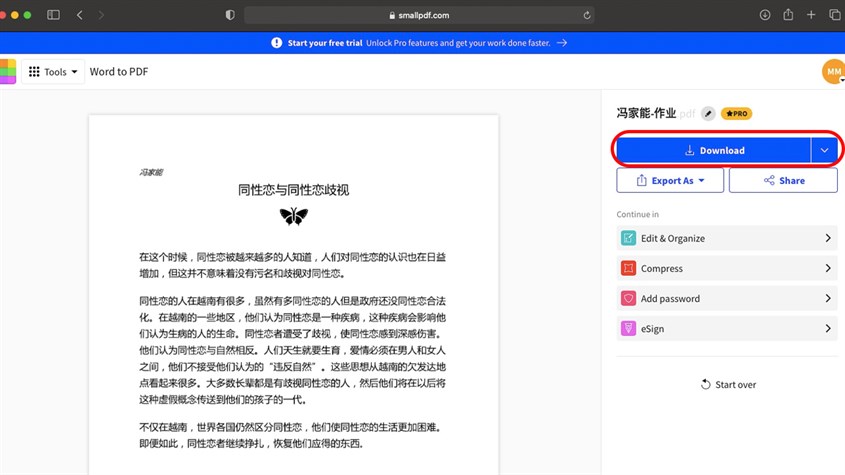The image size is (845, 475).
Task: Click the Export As upload icon
Action: (x=641, y=181)
